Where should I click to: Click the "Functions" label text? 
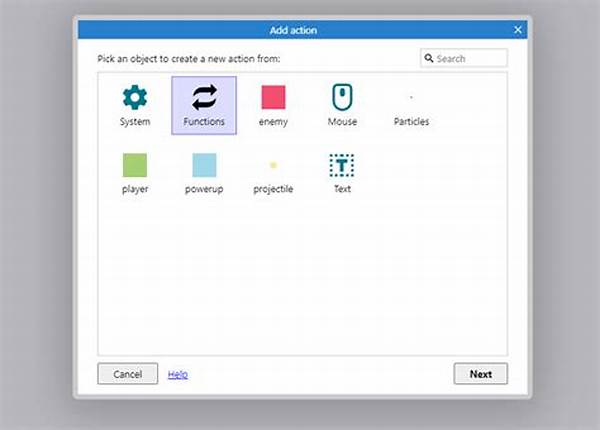coord(204,122)
